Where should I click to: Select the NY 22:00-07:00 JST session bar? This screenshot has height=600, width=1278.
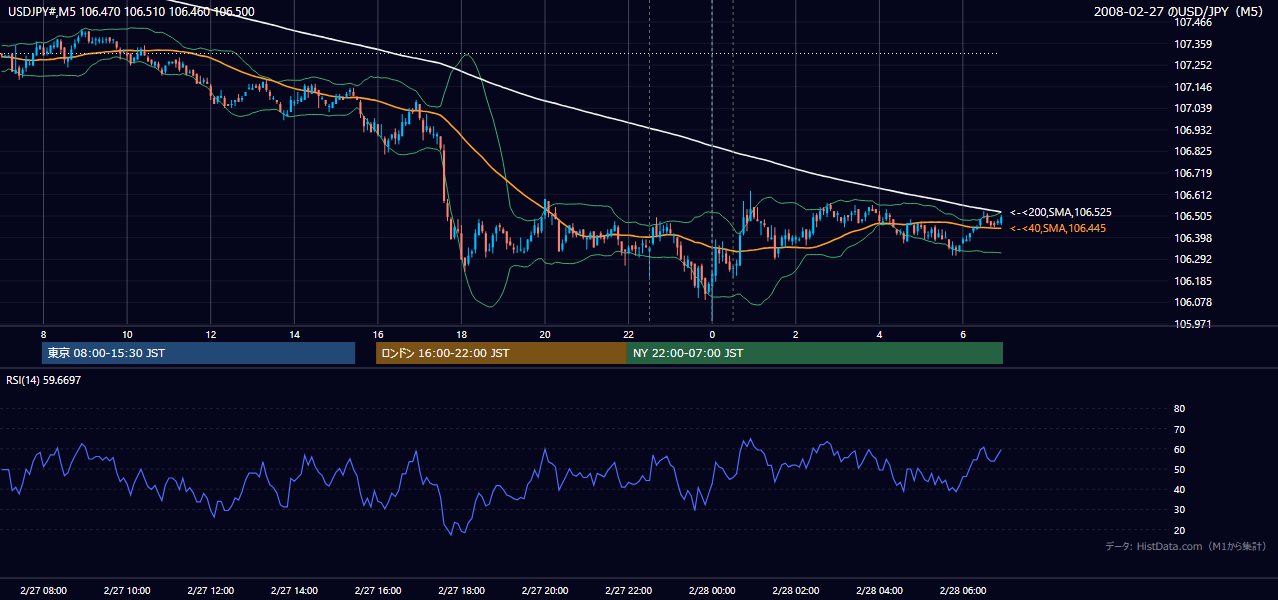point(815,353)
